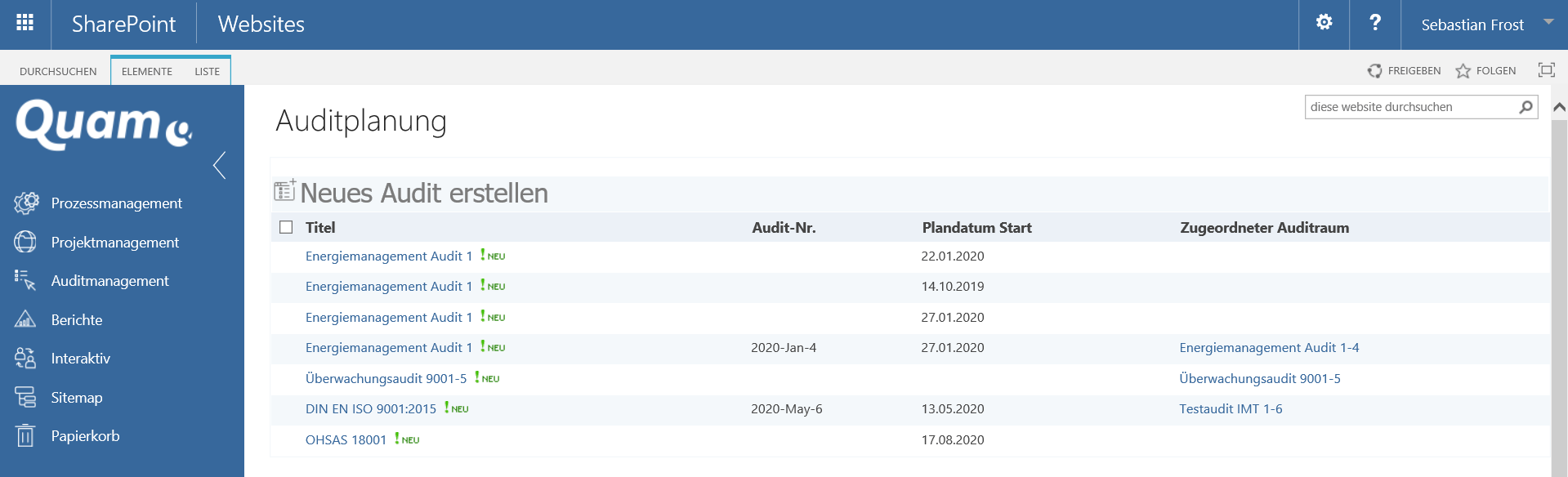Viewport: 1568px width, 477px height.
Task: Sort by Zugeordneter Auditraum column header
Action: click(x=1264, y=228)
